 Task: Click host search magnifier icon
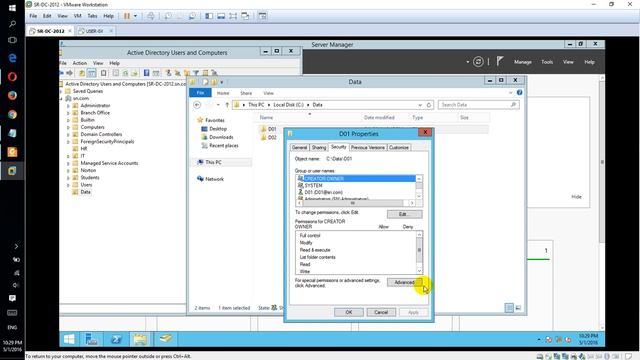coord(12,24)
